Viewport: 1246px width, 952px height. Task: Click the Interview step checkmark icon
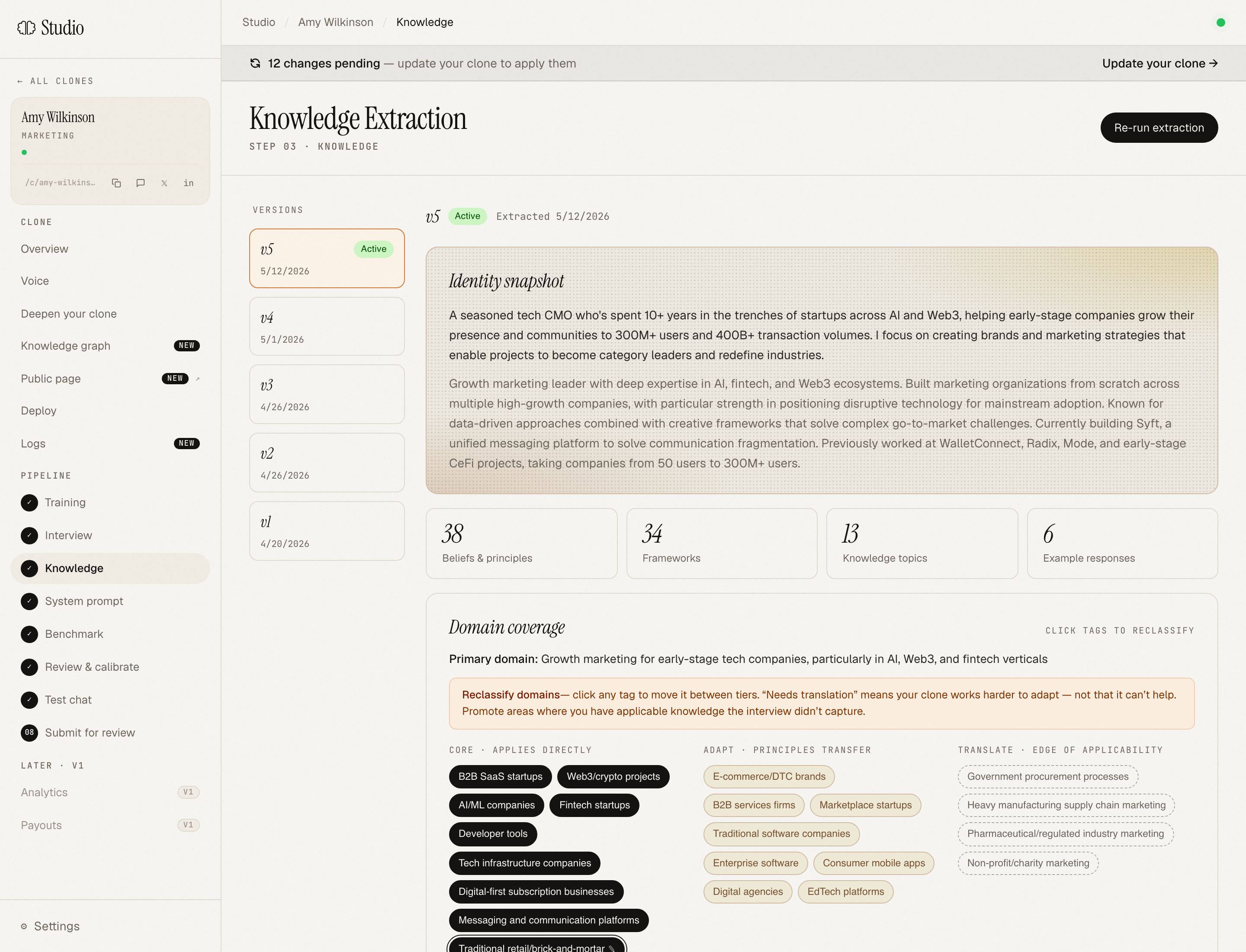click(29, 536)
